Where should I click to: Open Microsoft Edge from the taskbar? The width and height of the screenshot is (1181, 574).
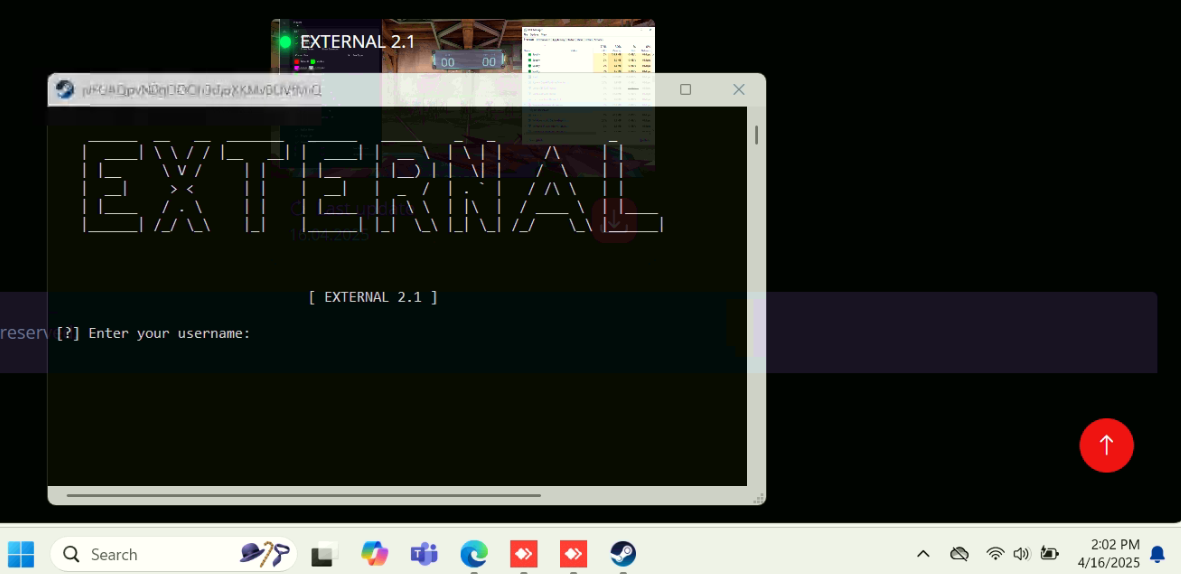click(x=474, y=554)
